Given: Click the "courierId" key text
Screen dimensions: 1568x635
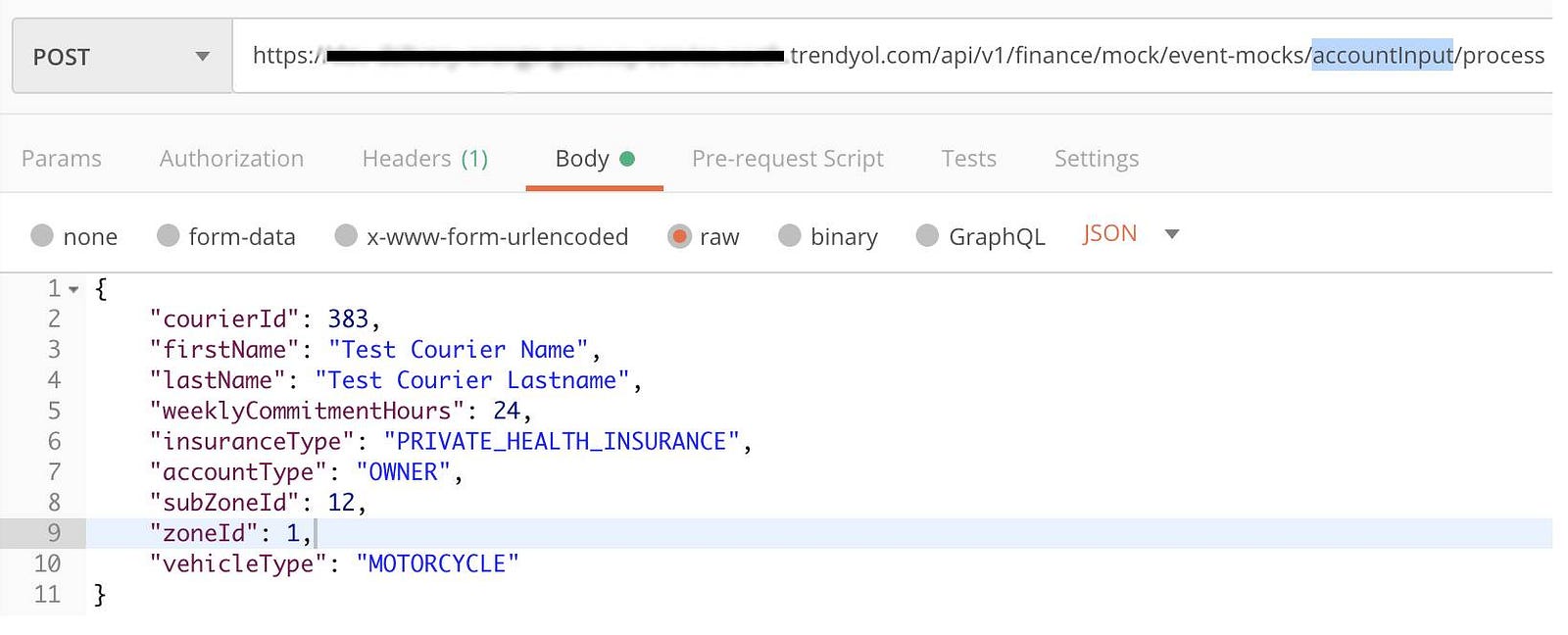Looking at the screenshot, I should click(224, 319).
